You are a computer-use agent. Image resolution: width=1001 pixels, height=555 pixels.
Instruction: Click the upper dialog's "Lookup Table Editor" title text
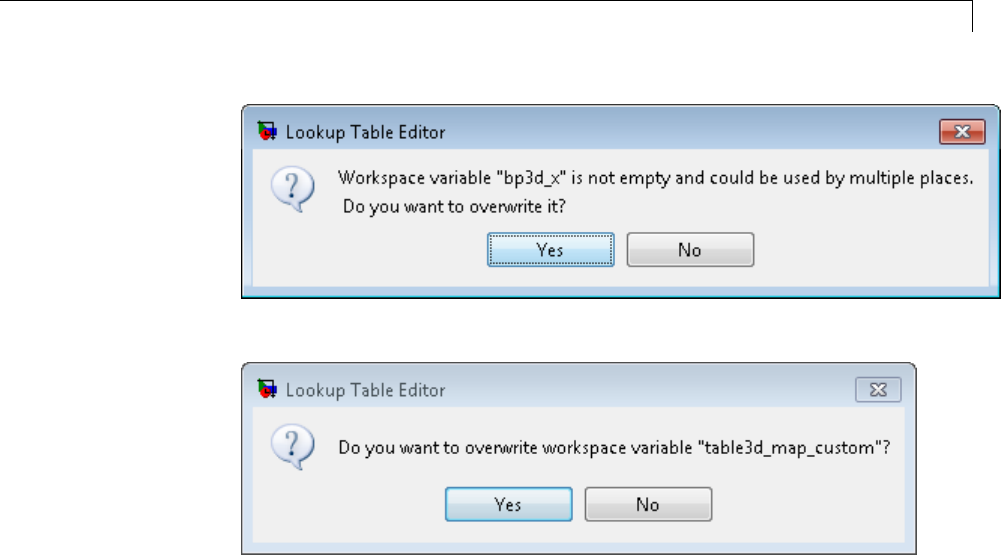365,131
